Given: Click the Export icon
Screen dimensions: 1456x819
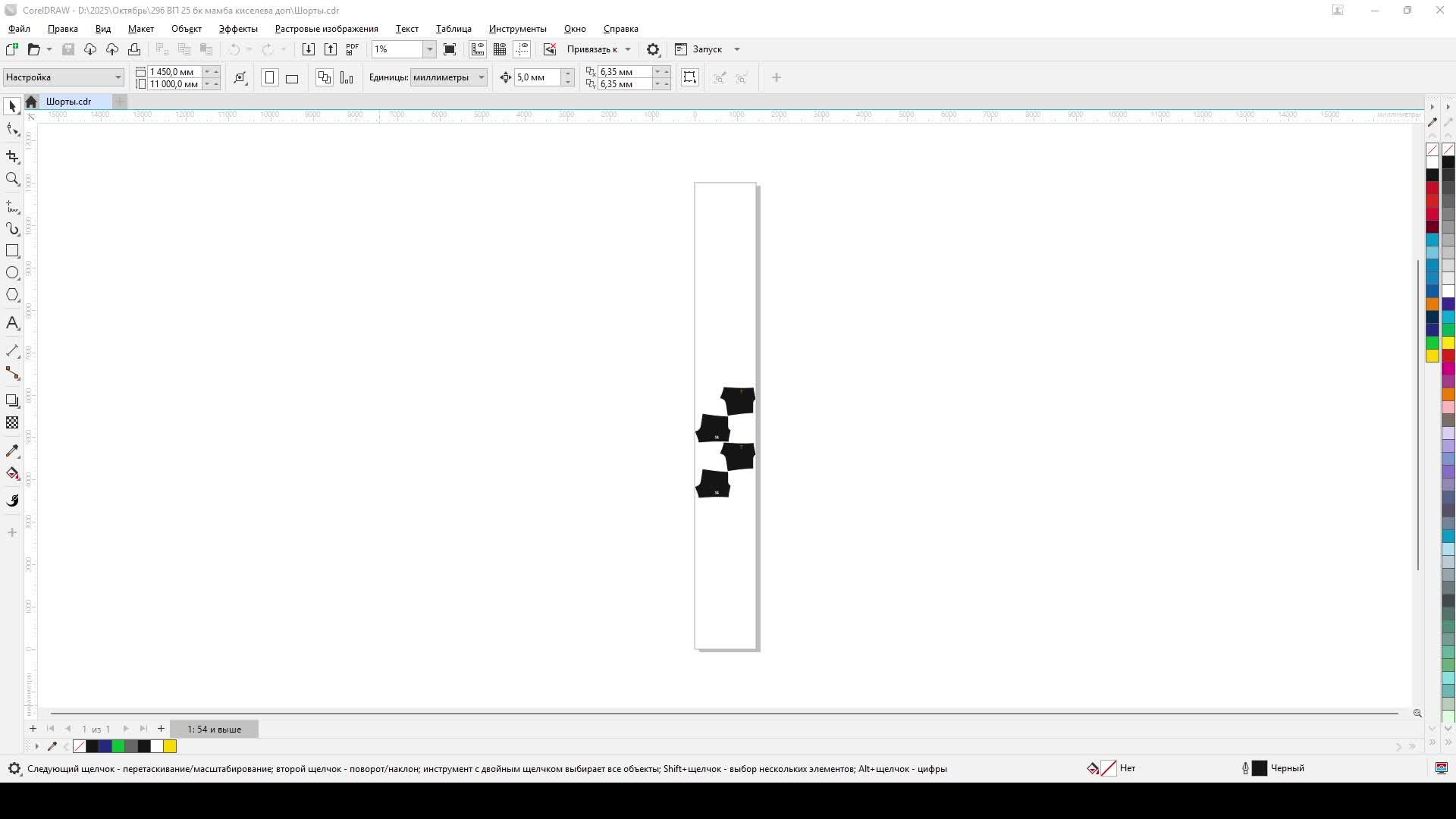Looking at the screenshot, I should point(331,49).
